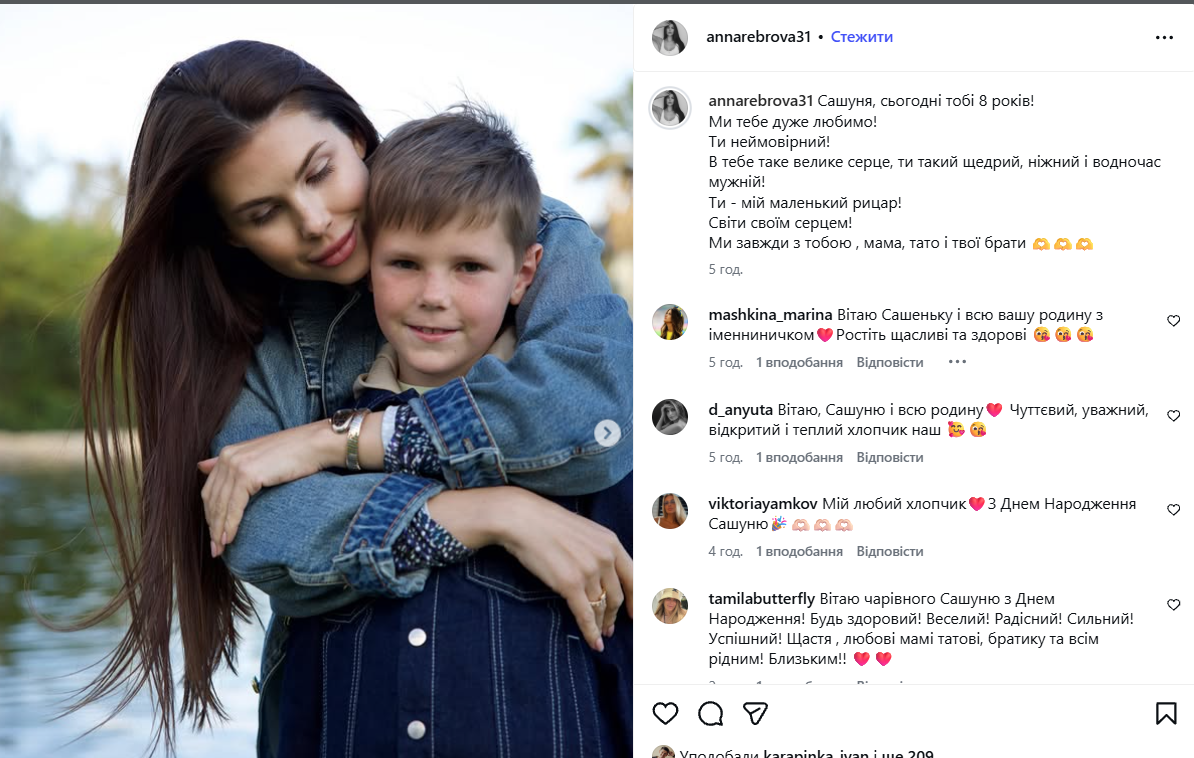1194x758 pixels.
Task: Open post options three-dot menu
Action: pos(1164,37)
